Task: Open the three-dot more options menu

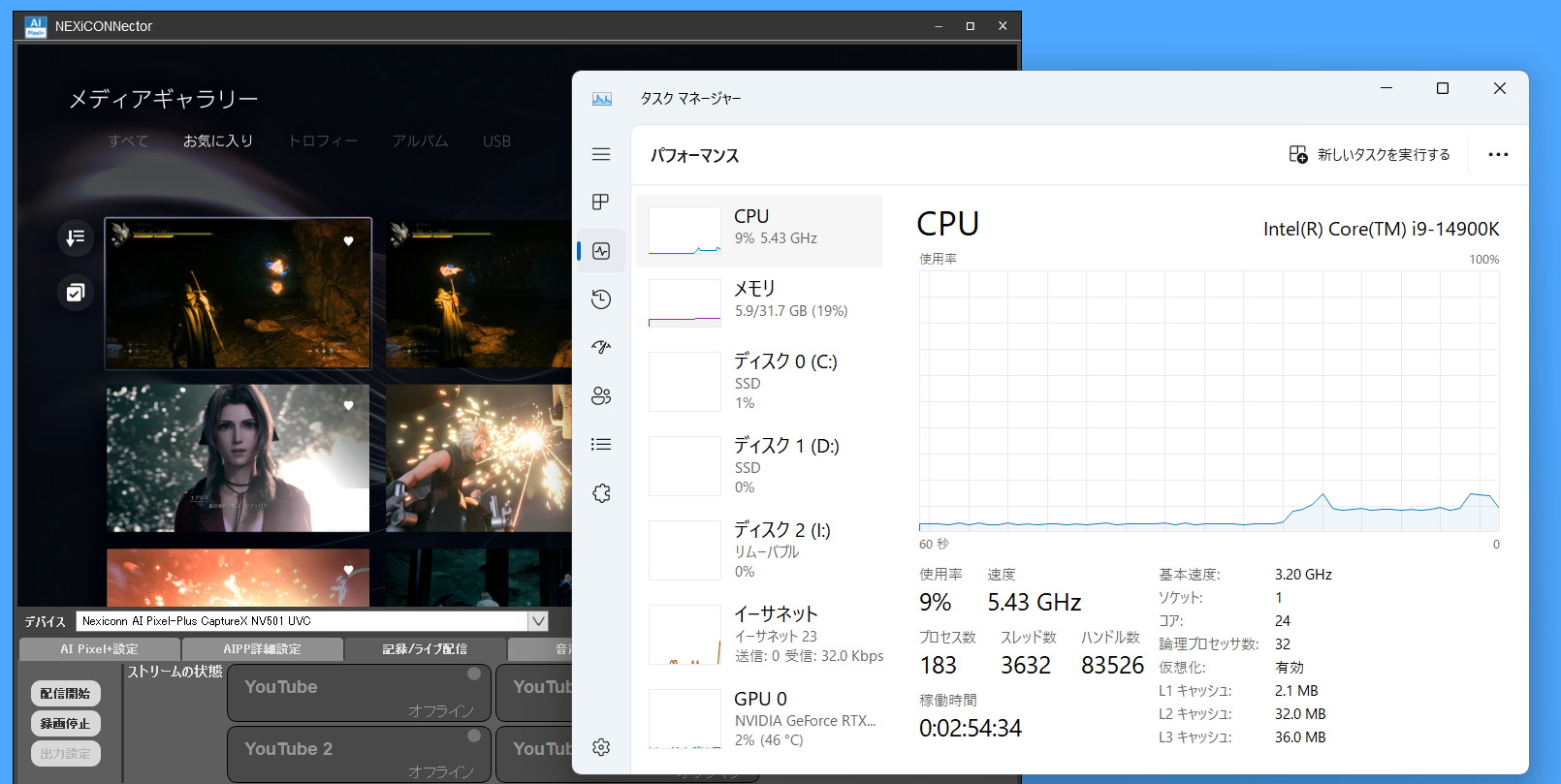Action: (x=1498, y=155)
